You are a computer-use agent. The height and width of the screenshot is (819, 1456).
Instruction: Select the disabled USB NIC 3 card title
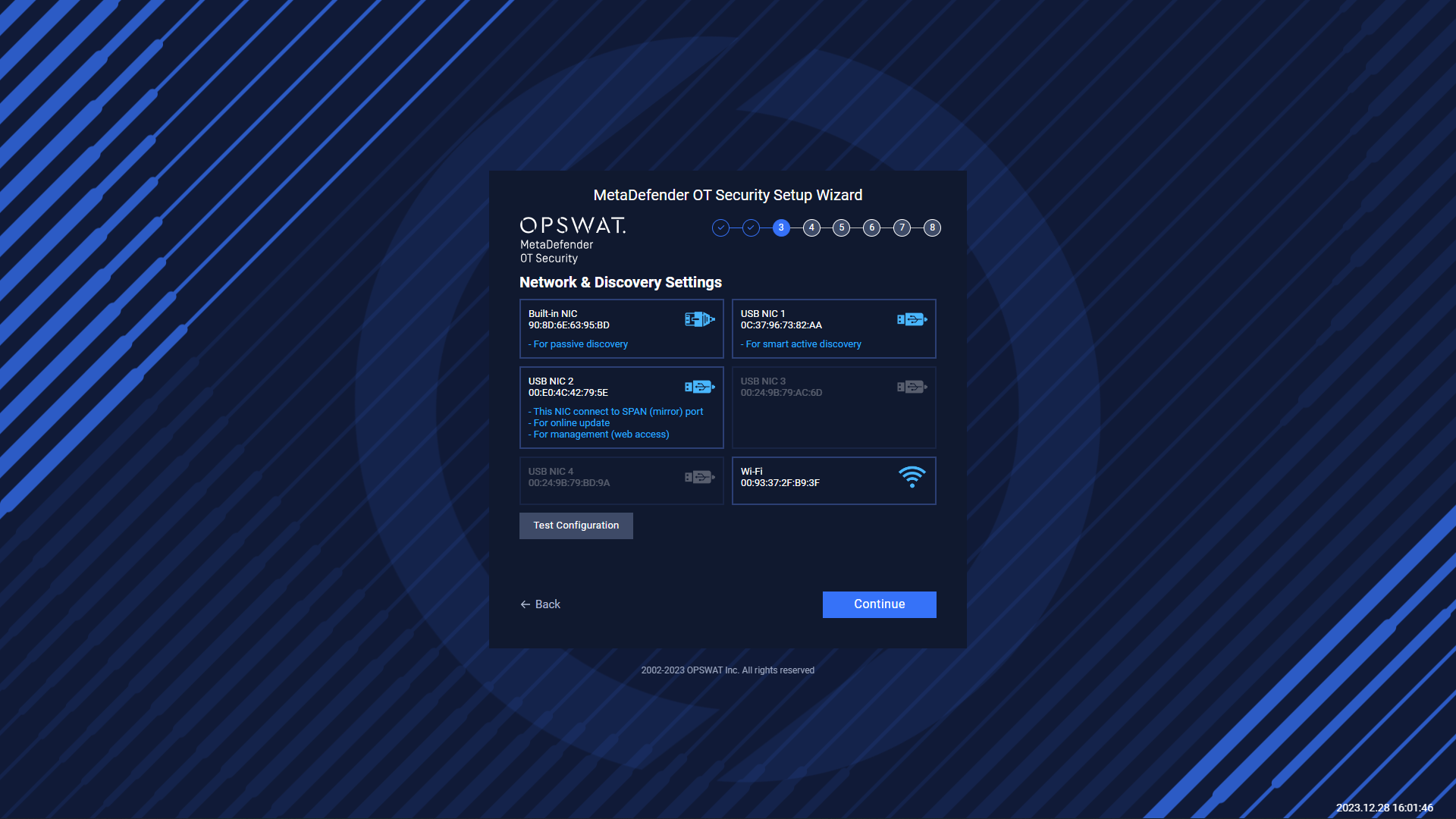763,381
